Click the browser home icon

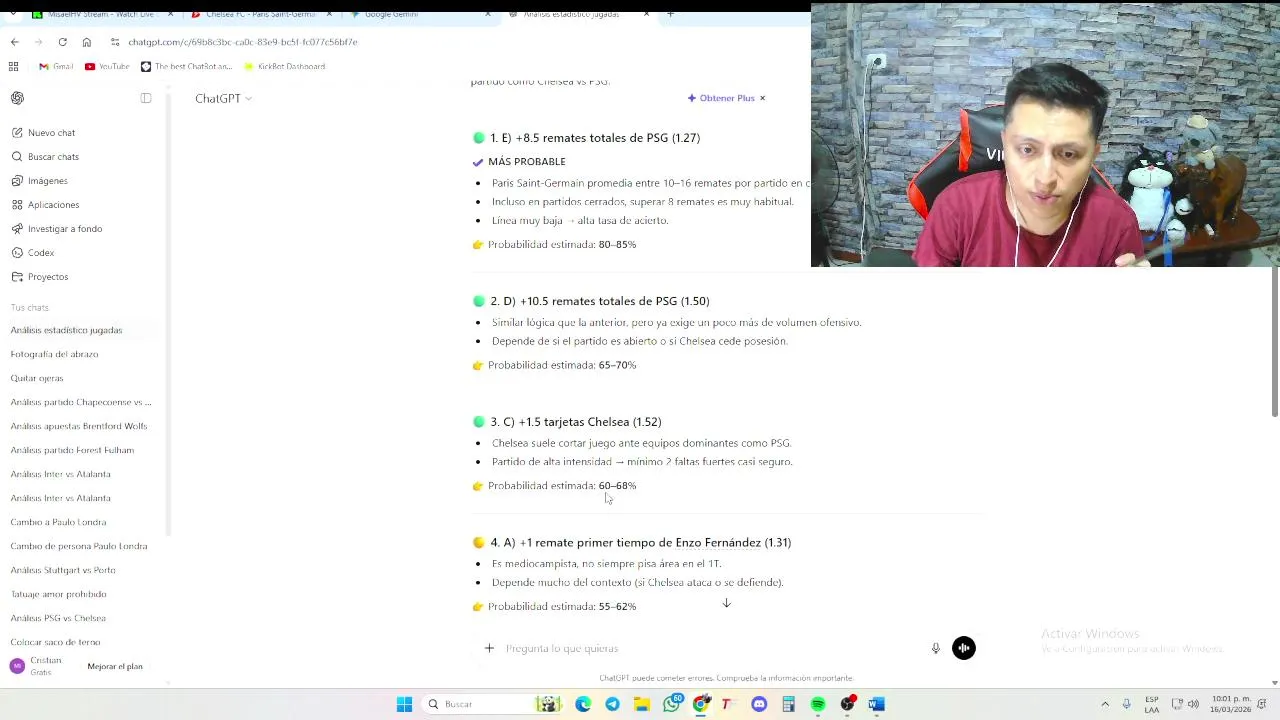86,42
